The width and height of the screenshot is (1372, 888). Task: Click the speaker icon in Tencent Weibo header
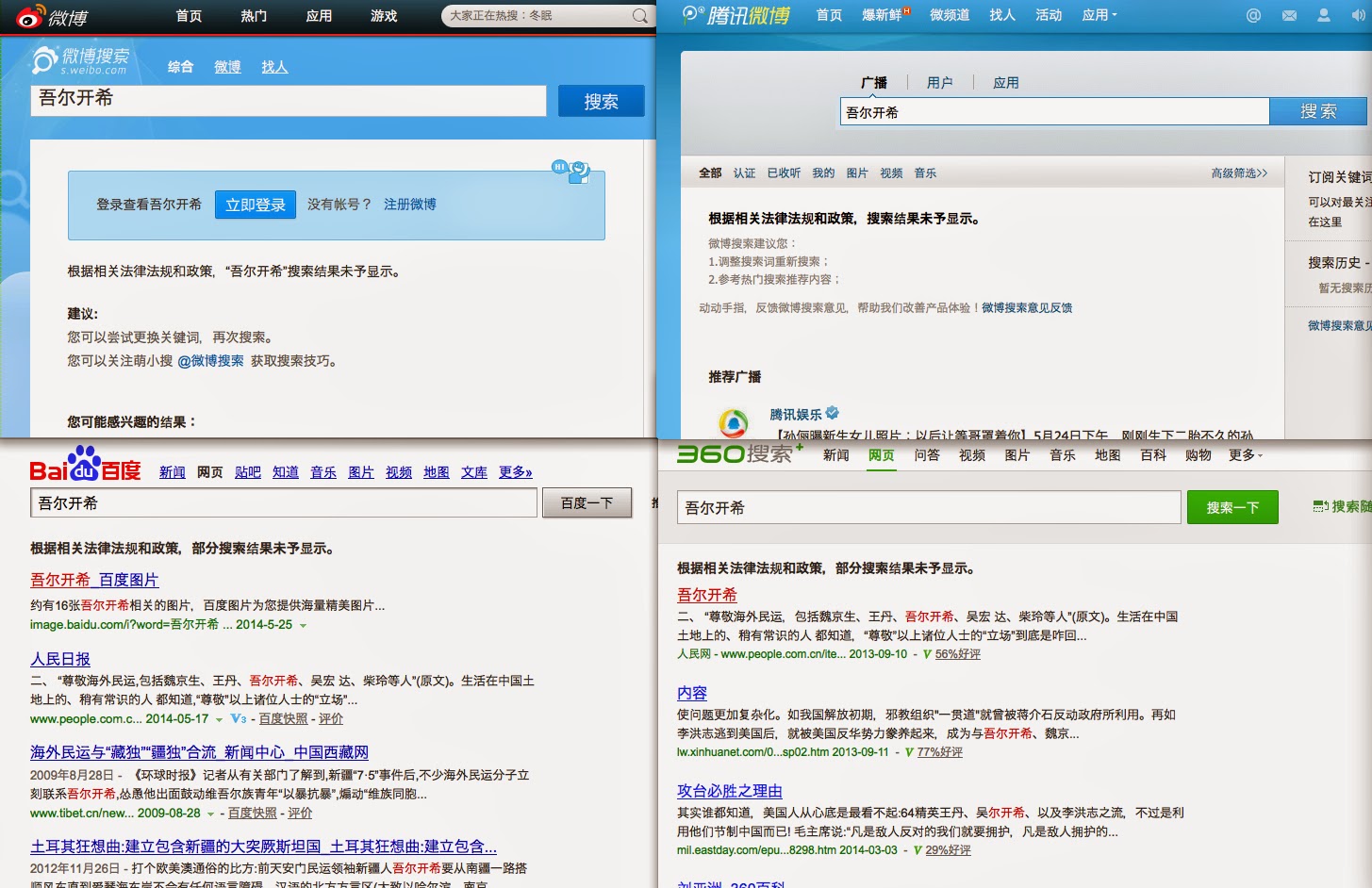1358,15
